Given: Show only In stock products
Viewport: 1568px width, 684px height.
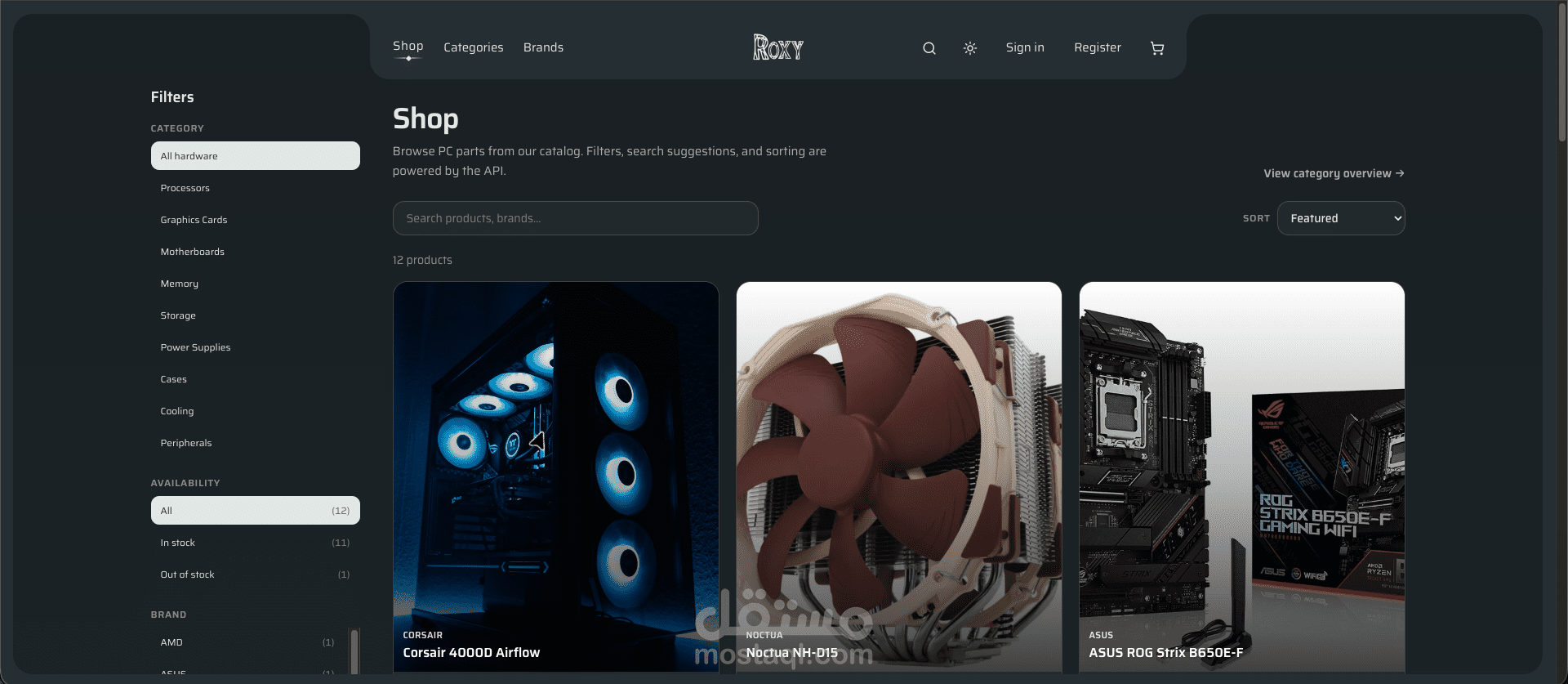Looking at the screenshot, I should pos(255,543).
